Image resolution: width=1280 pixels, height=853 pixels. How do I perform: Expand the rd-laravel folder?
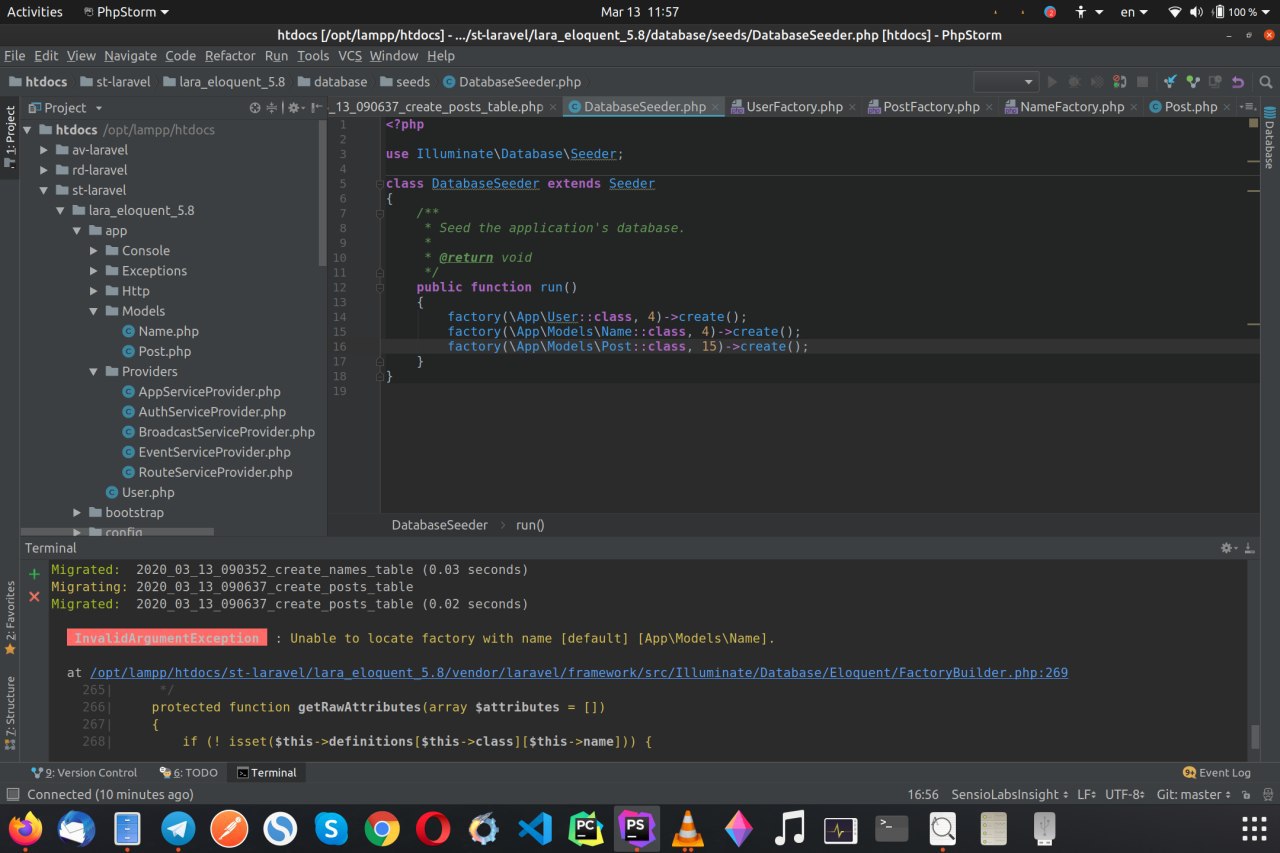point(44,170)
